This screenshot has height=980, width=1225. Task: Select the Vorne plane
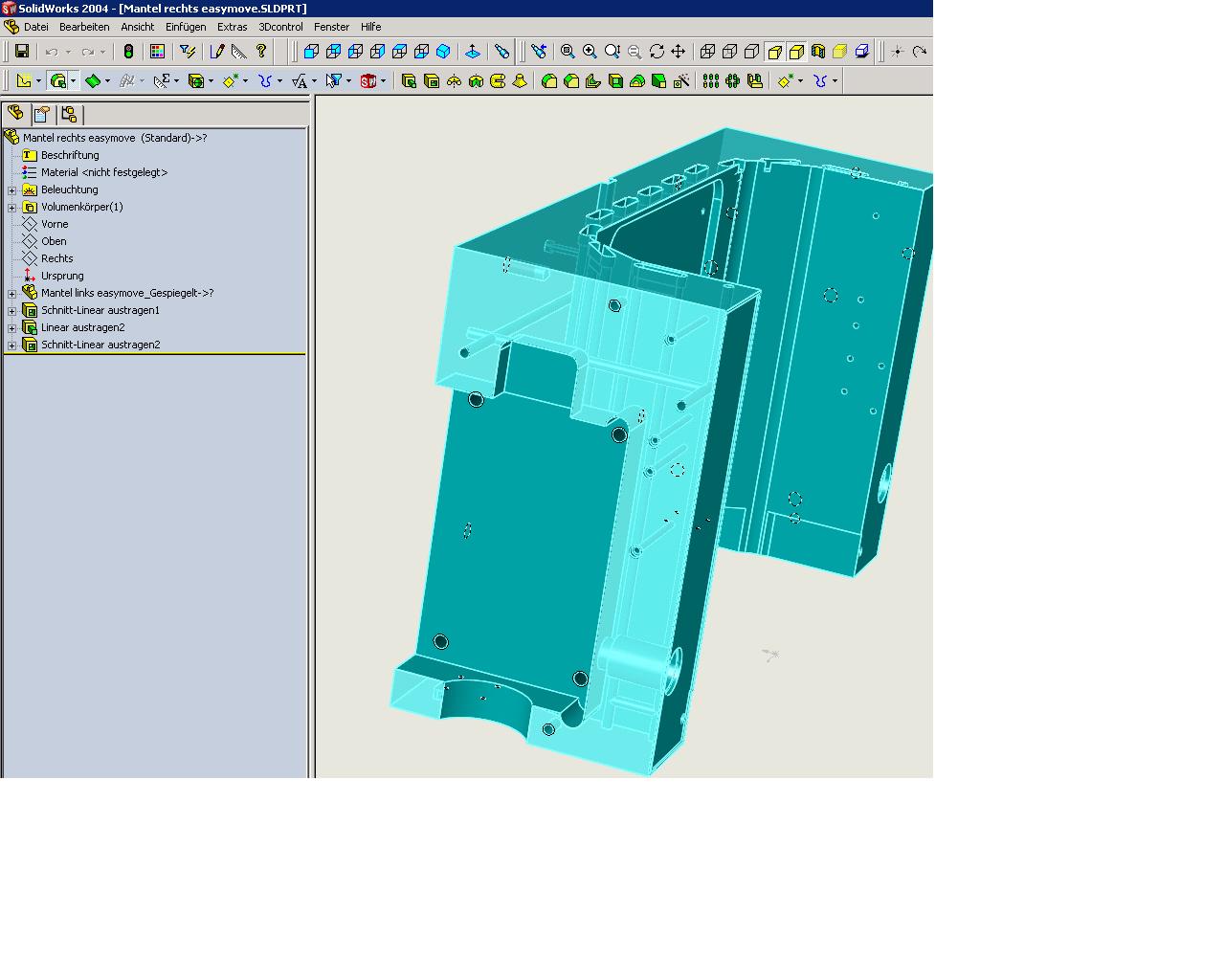55,224
